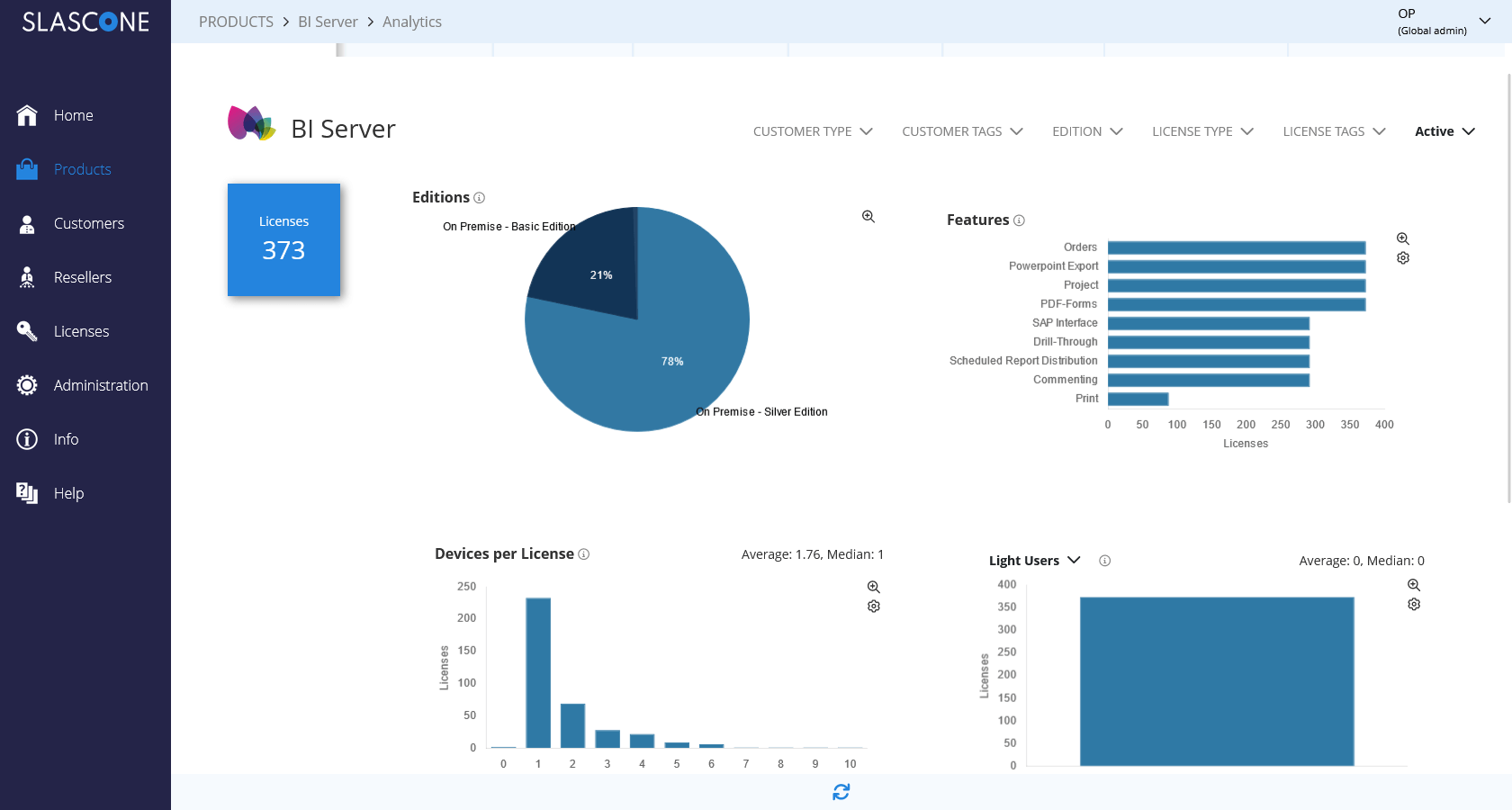This screenshot has height=810, width=1512.
Task: Show info tooltip for Editions
Action: coord(480,198)
